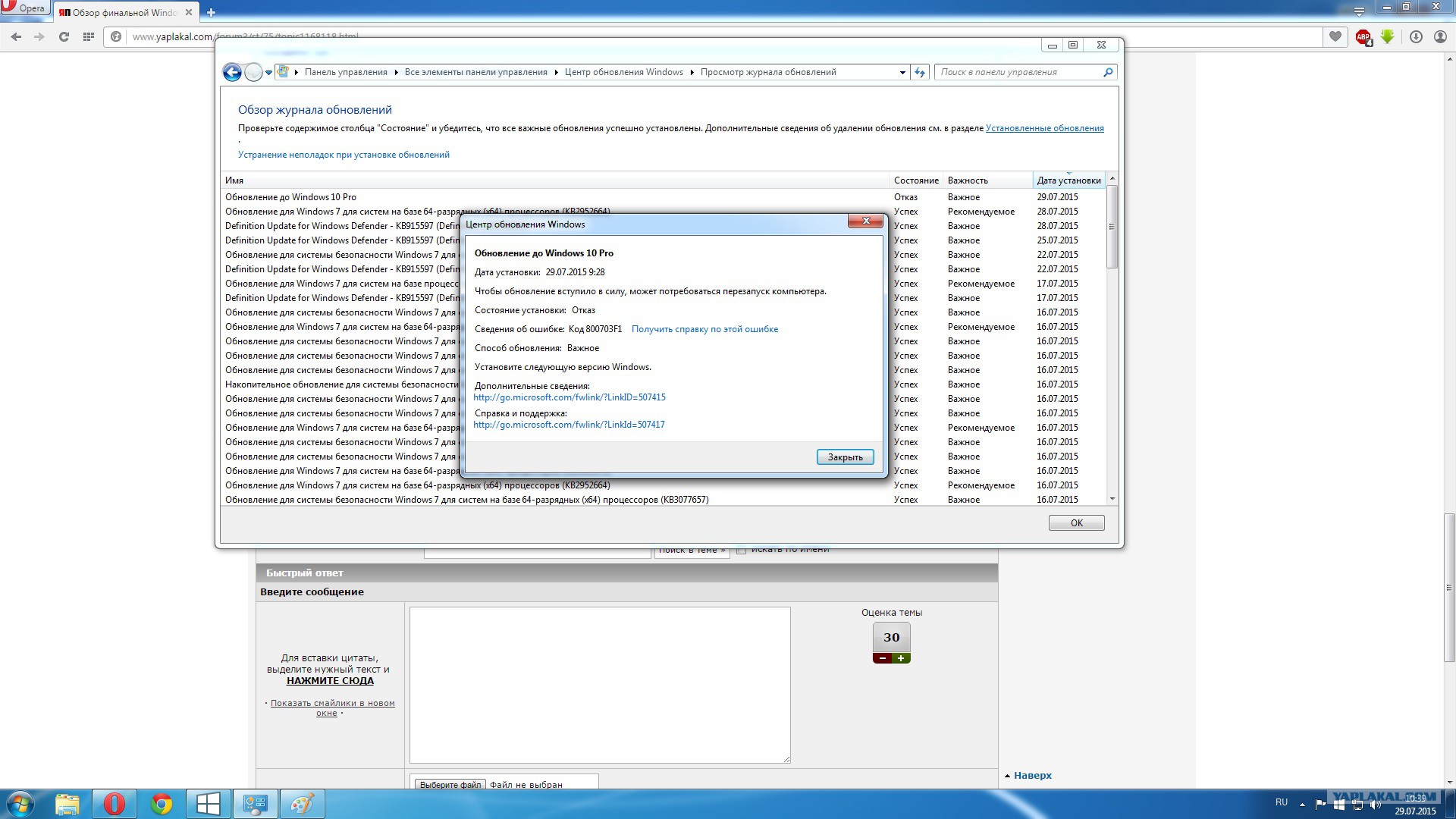The width and height of the screenshot is (1456, 819).
Task: Refresh the Control Panel address bar
Action: [x=920, y=72]
